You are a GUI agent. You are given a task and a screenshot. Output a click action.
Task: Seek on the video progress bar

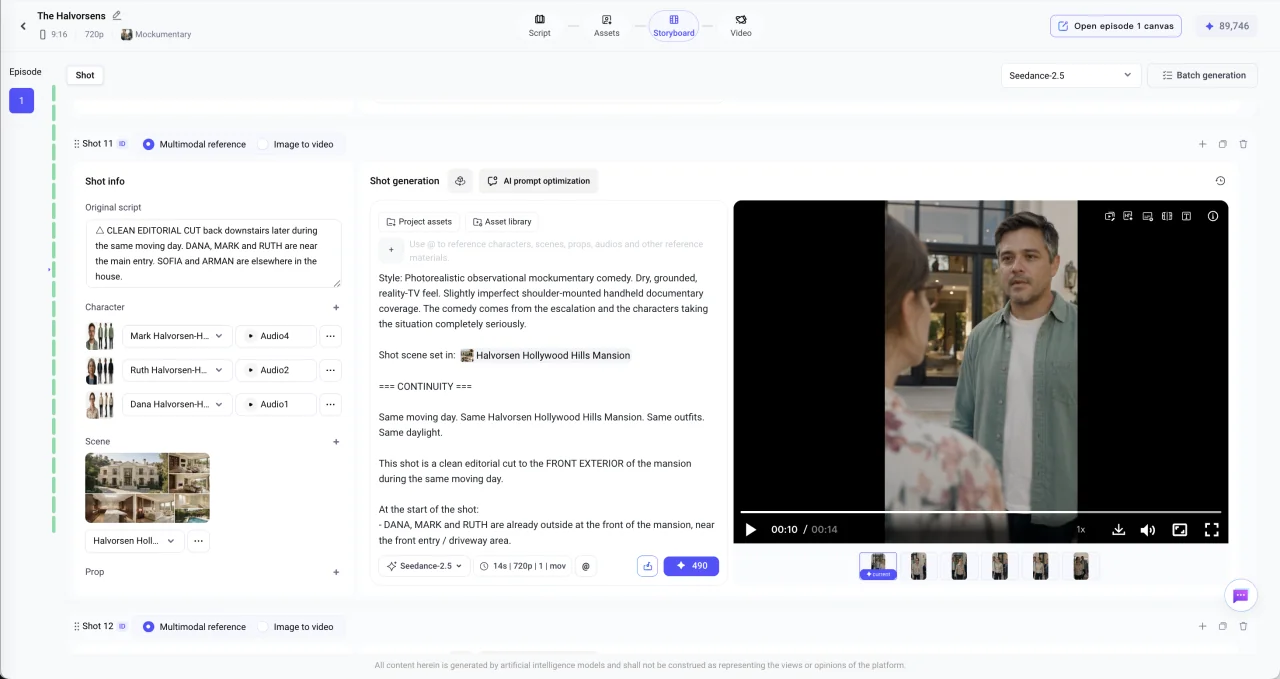(x=980, y=512)
